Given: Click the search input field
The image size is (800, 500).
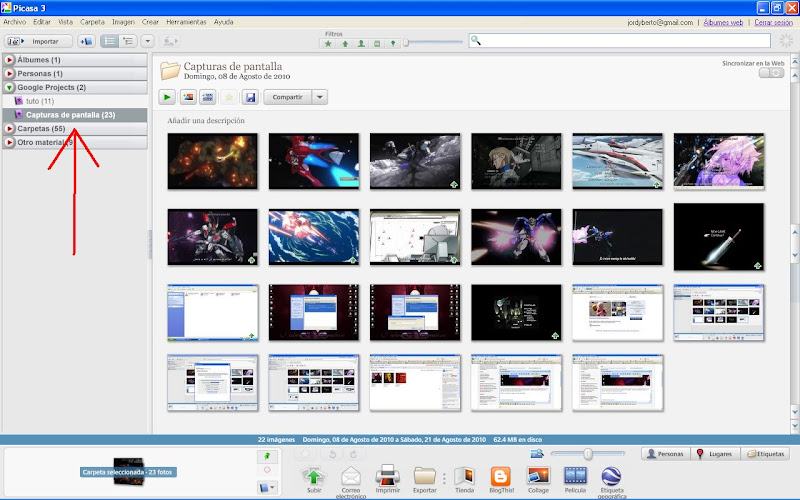Looking at the screenshot, I should tap(619, 41).
